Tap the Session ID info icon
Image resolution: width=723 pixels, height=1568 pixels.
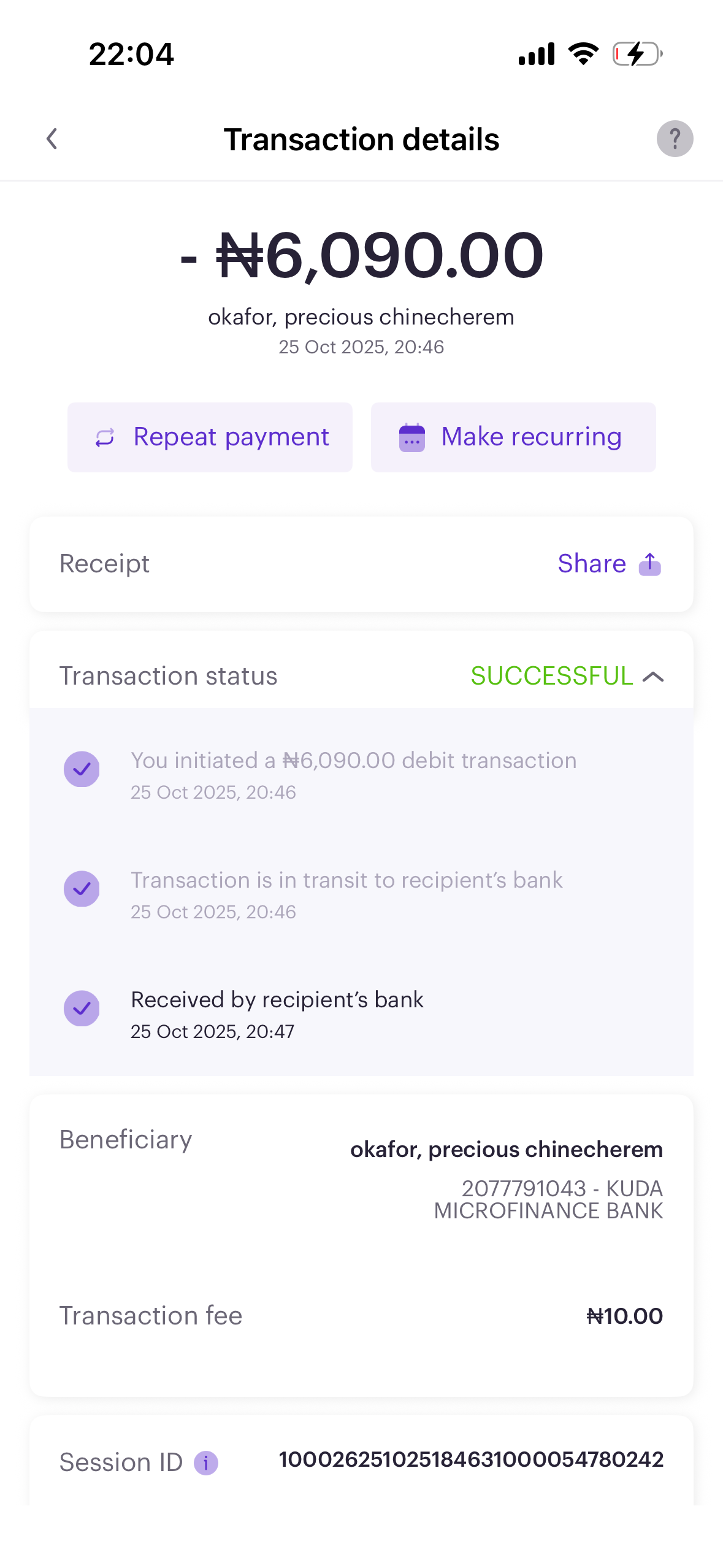(206, 1462)
